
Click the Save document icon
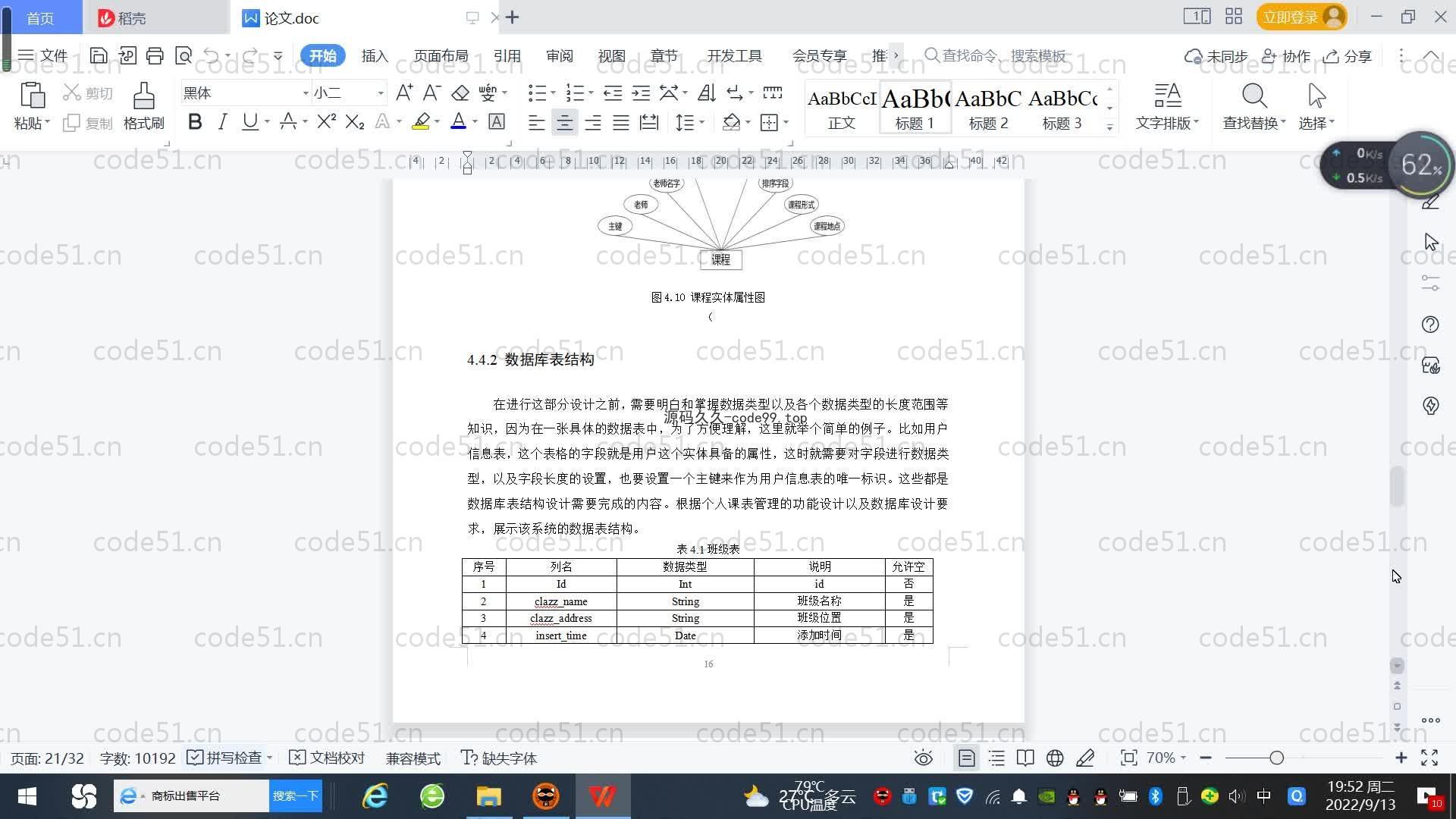coord(98,55)
